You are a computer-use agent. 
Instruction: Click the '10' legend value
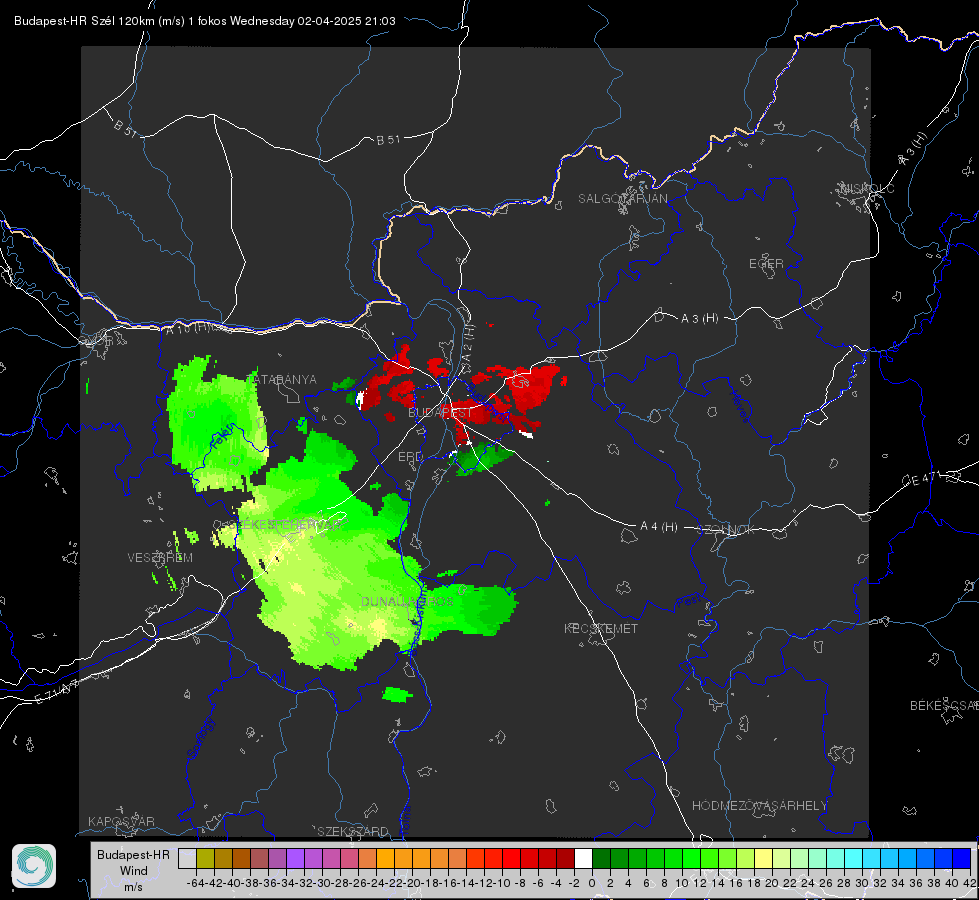point(682,883)
